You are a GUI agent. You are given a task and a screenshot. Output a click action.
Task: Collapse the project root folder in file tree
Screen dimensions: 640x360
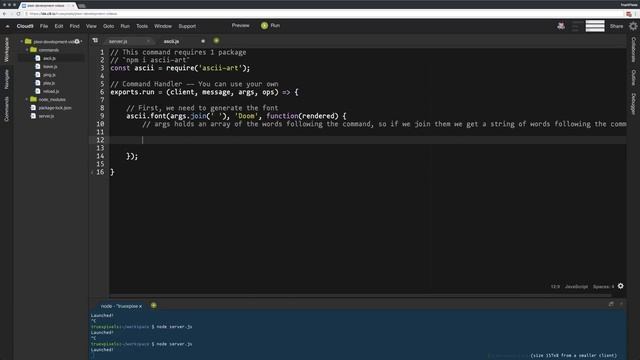[22, 42]
